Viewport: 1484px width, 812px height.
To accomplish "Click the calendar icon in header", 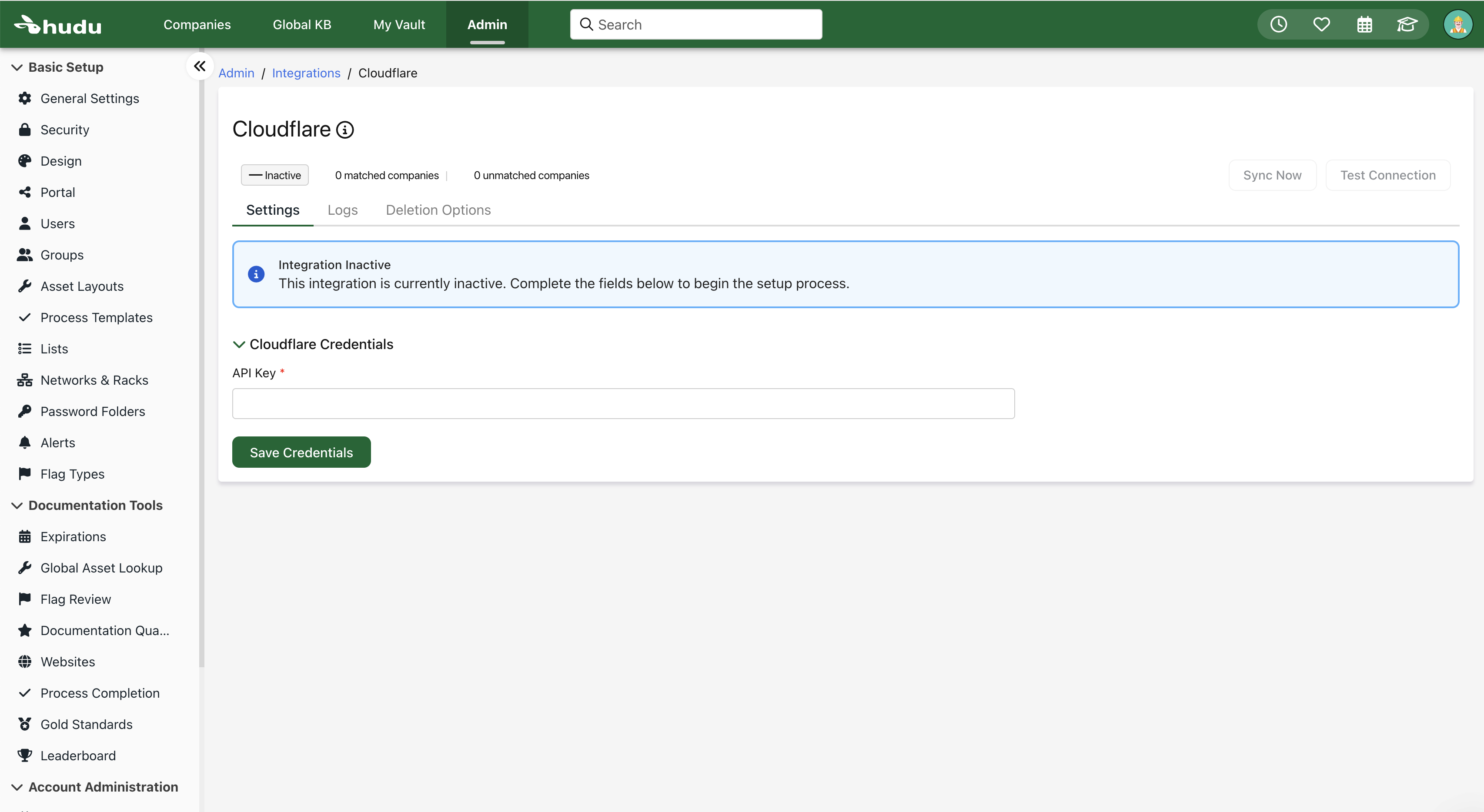I will (x=1364, y=24).
